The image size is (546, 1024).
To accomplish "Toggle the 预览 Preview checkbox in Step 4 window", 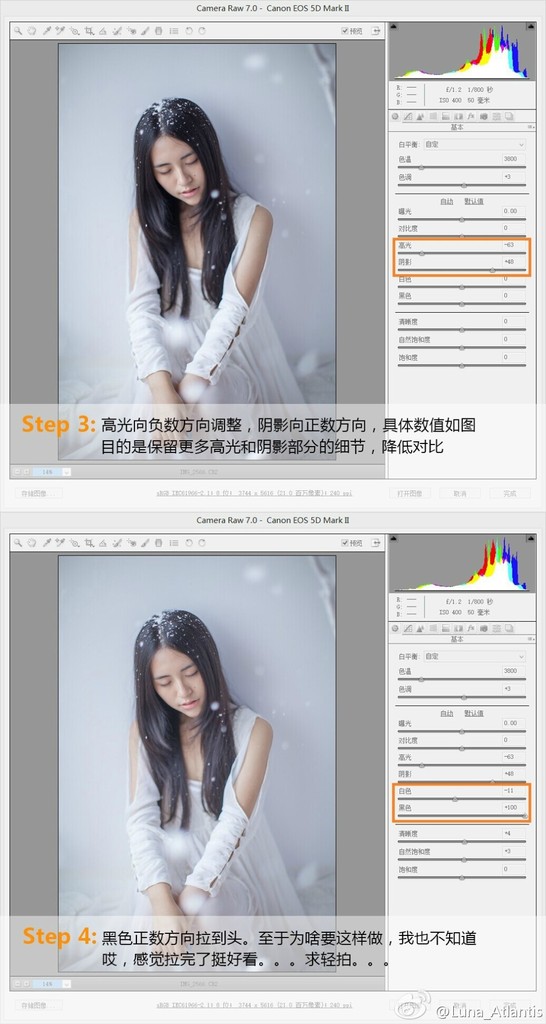I will [x=345, y=543].
